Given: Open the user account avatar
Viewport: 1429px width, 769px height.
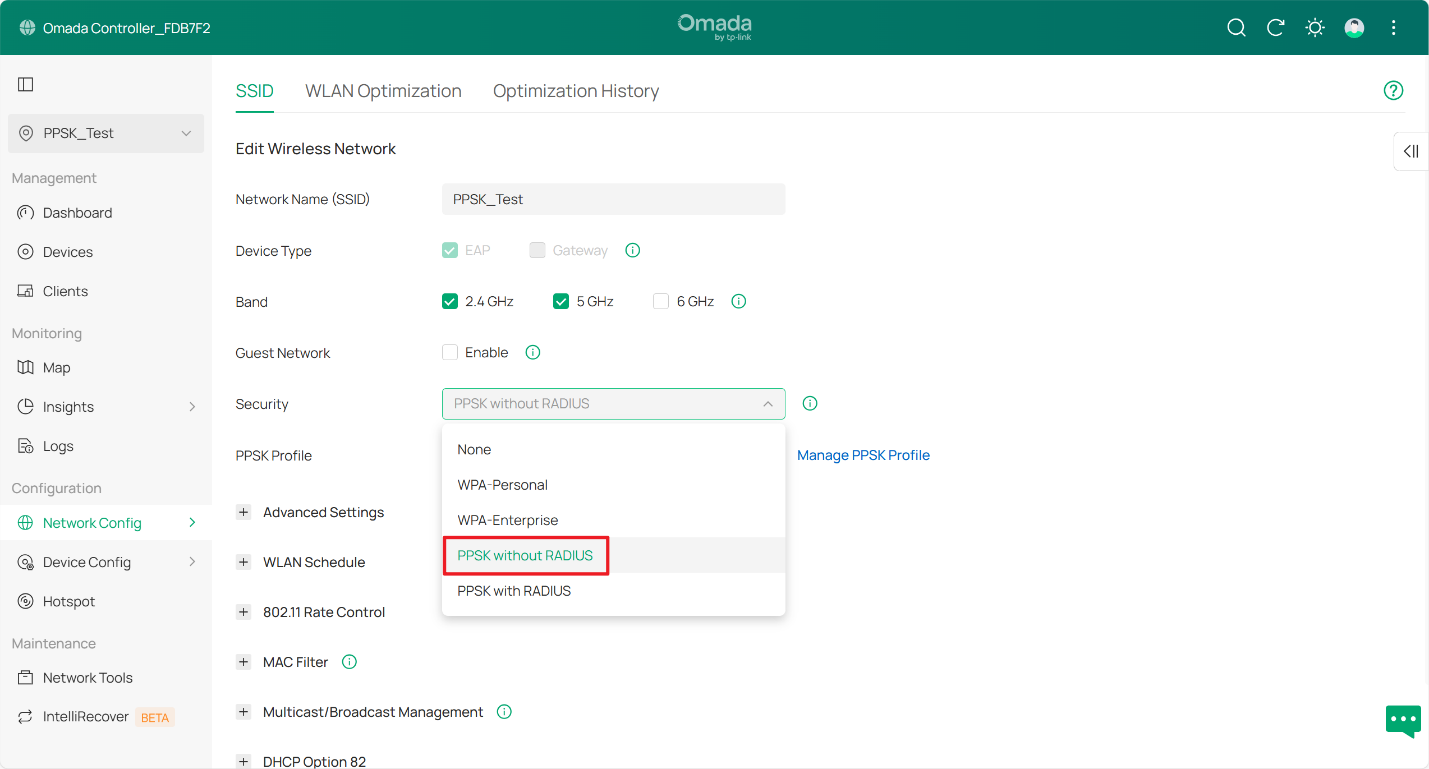Looking at the screenshot, I should click(1354, 28).
